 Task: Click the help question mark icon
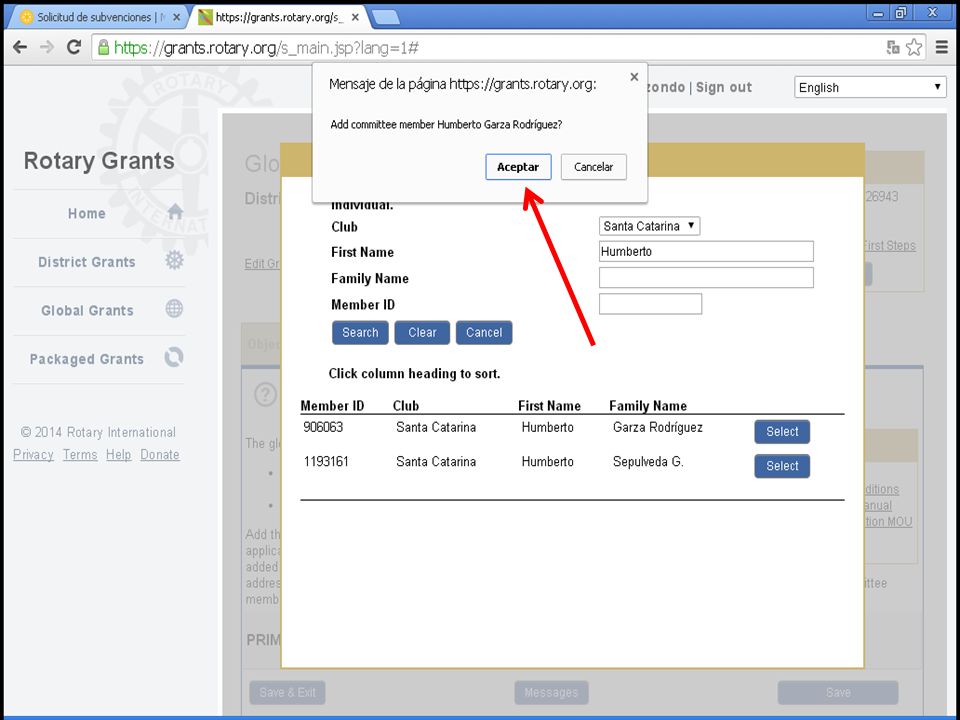265,395
